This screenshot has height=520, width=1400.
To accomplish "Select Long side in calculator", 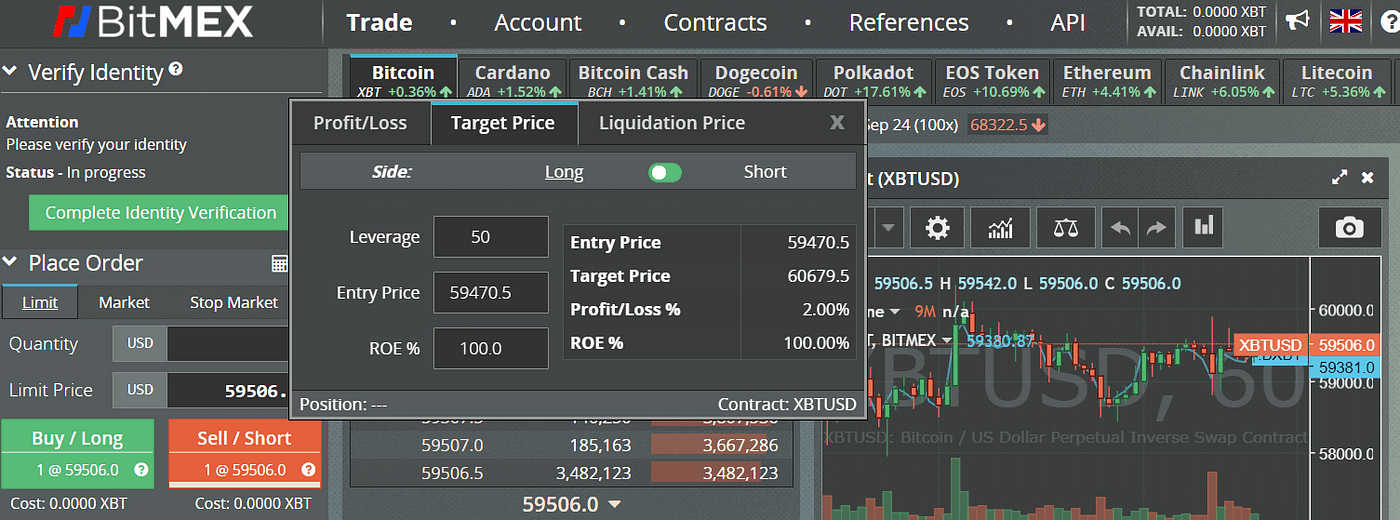I will coord(564,172).
